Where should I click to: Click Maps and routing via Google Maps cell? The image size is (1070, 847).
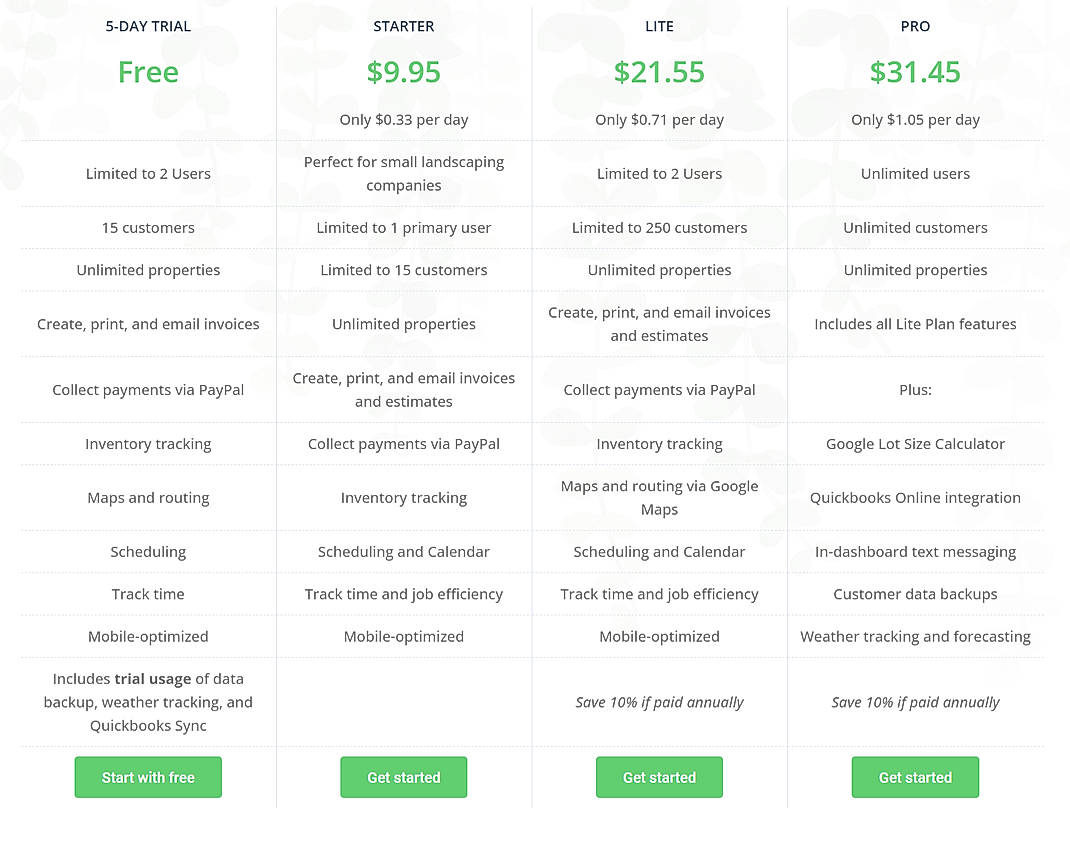659,497
